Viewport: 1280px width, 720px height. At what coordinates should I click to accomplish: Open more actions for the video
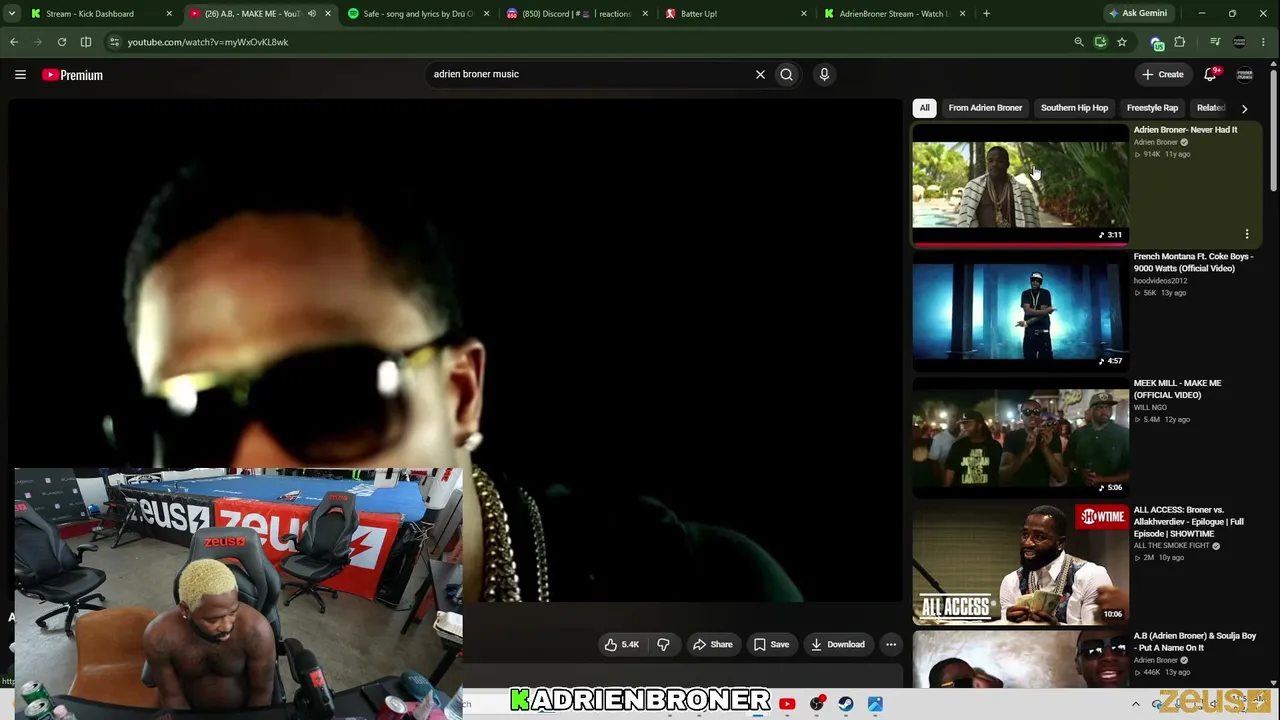tap(891, 644)
